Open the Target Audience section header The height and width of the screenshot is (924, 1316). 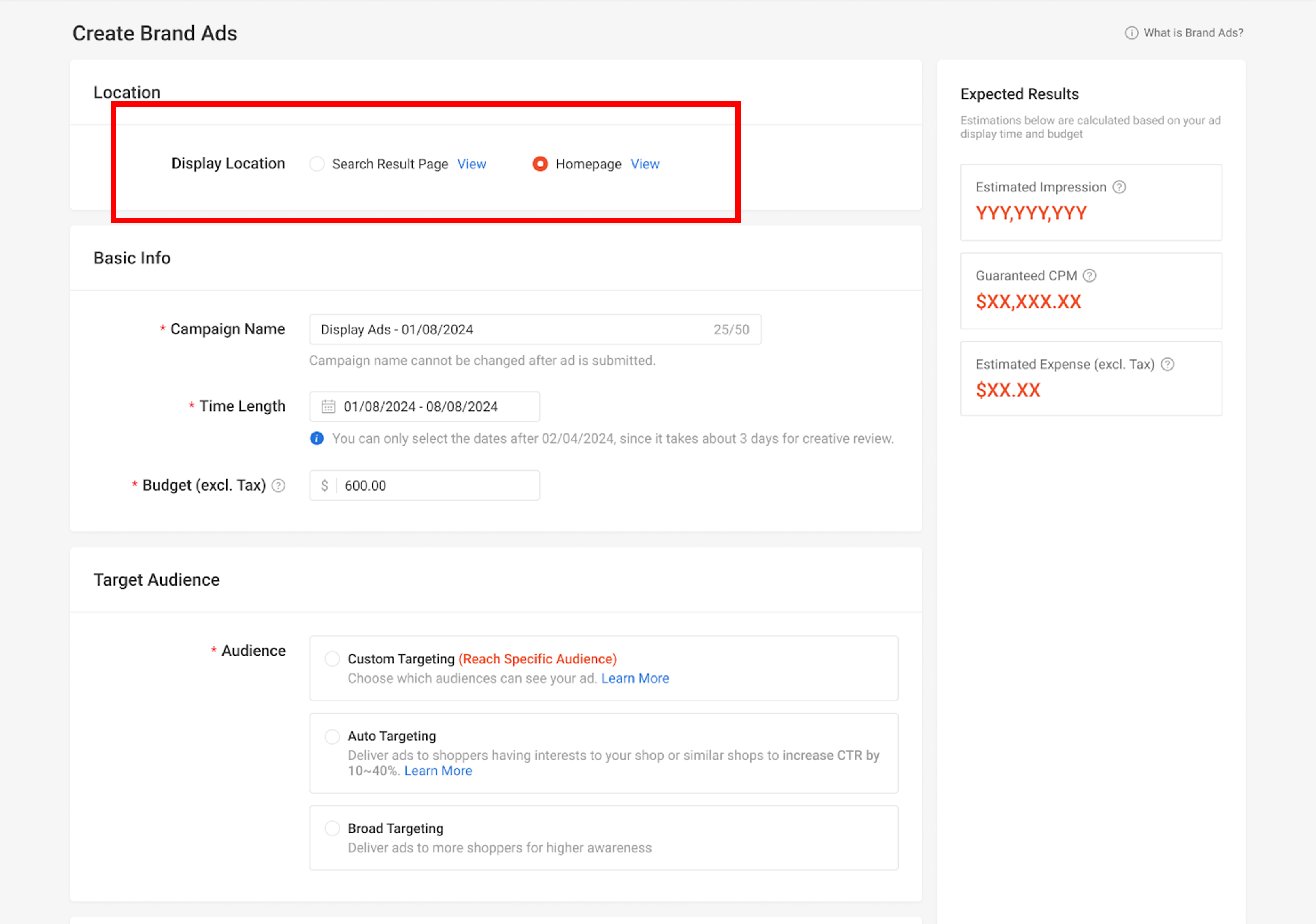click(x=156, y=580)
